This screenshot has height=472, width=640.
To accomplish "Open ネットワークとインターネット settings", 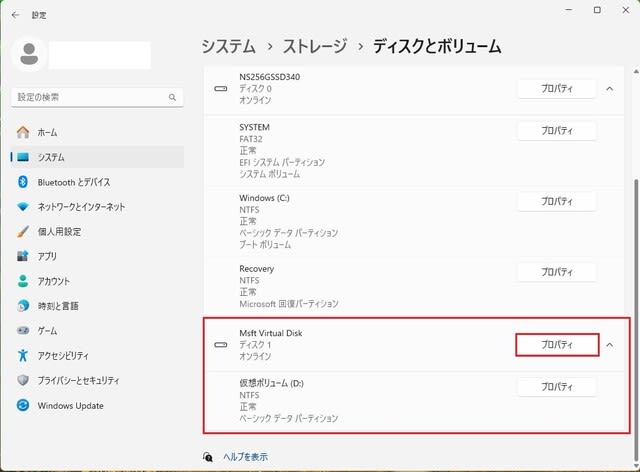I will coord(98,207).
